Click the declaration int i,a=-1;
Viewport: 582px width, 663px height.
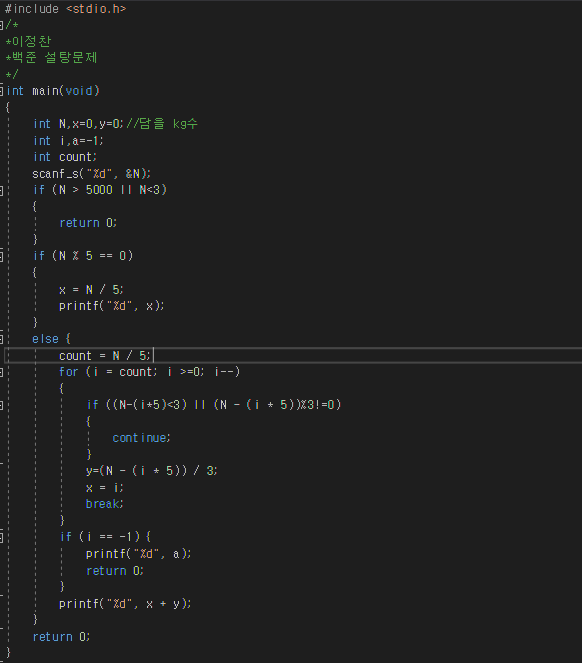[x=68, y=140]
